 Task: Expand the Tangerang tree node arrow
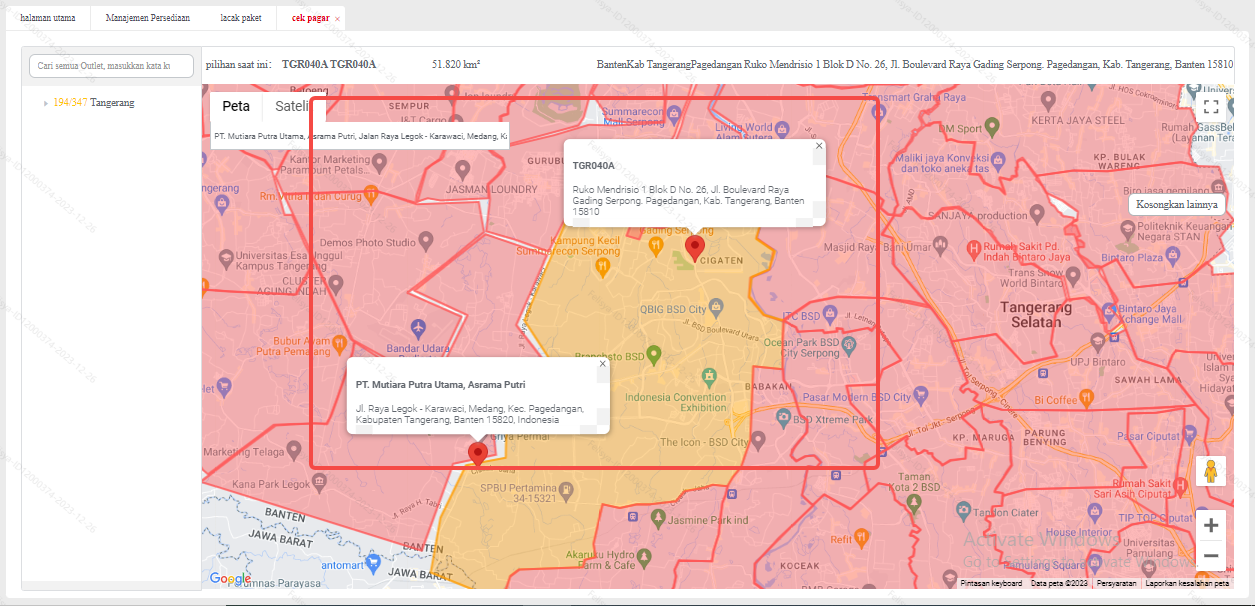(x=45, y=103)
